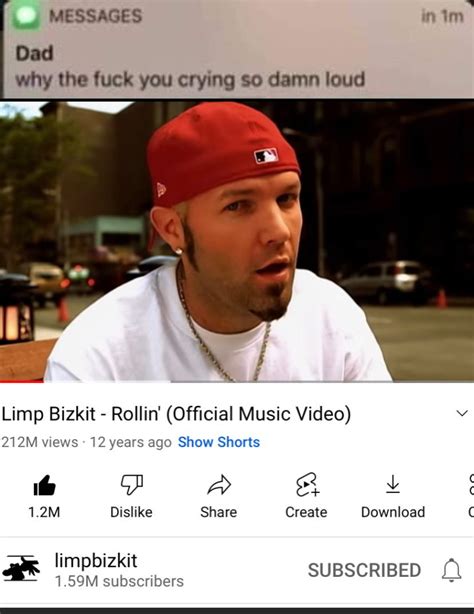Viewport: 474px width, 614px height.
Task: Expand the video description chevron
Action: click(x=462, y=414)
